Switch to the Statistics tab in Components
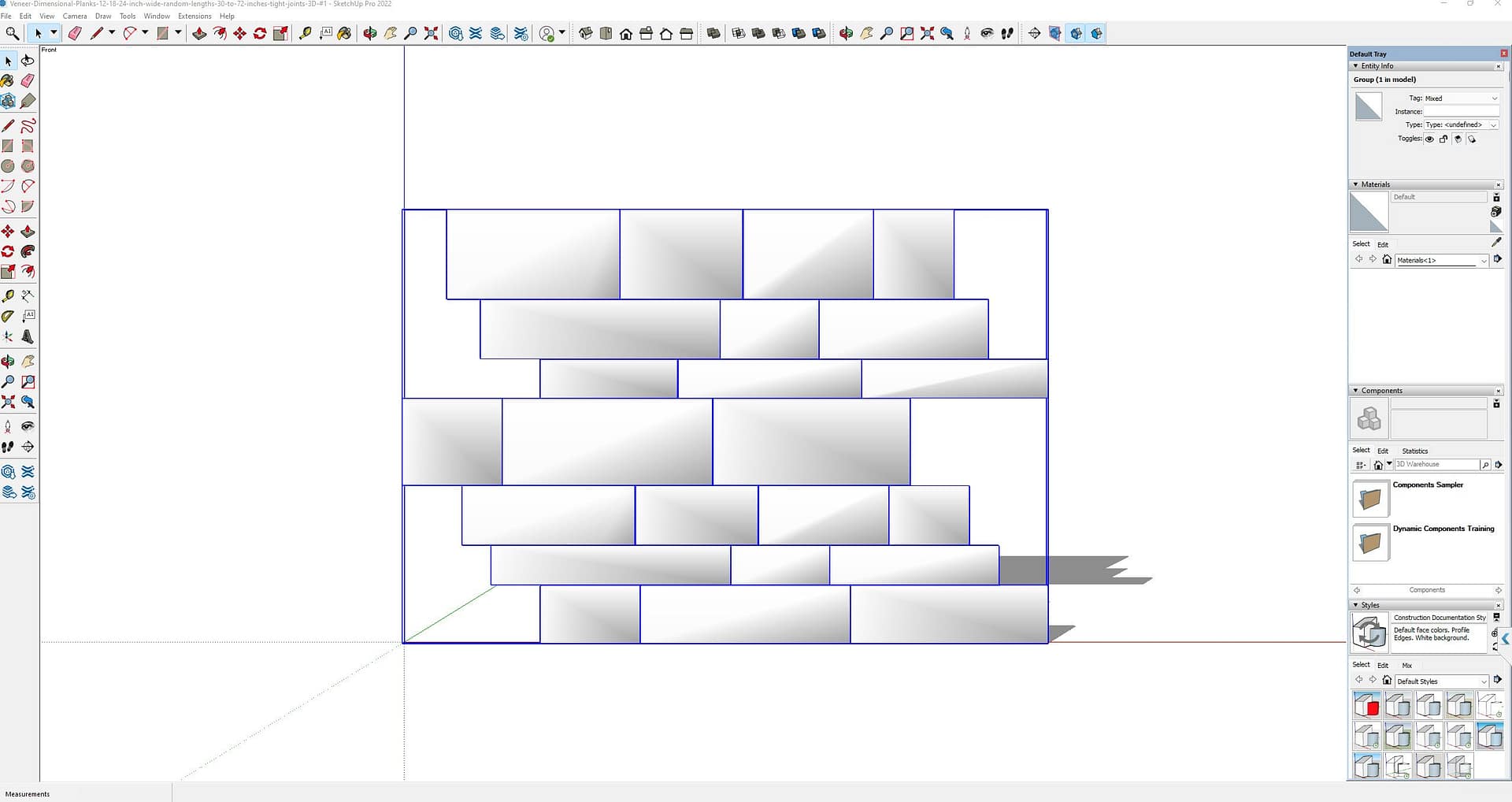The height and width of the screenshot is (802, 1512). [x=1414, y=451]
